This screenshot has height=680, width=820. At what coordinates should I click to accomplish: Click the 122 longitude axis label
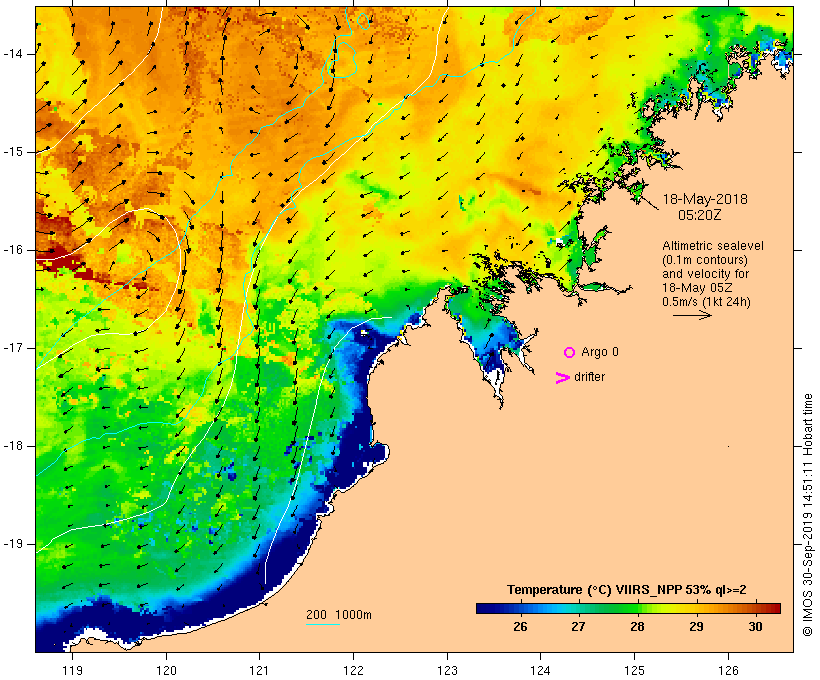(x=354, y=670)
